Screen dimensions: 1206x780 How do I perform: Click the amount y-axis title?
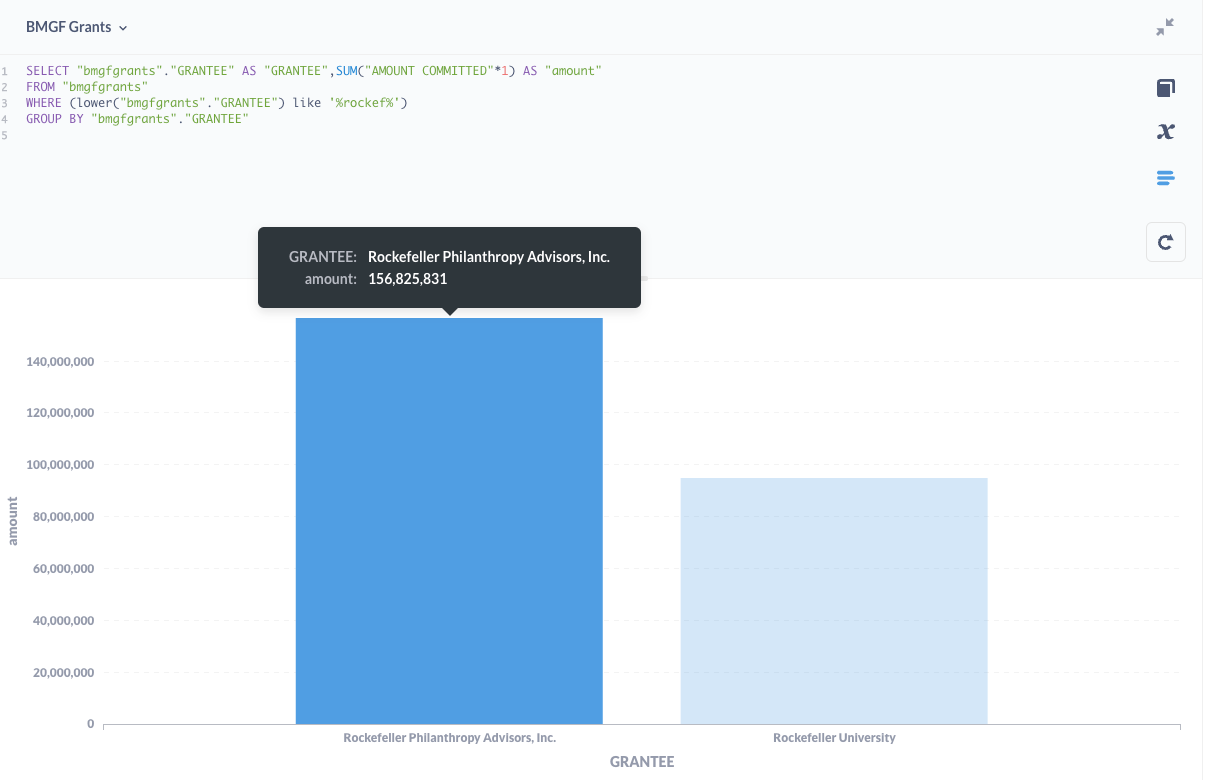13,520
